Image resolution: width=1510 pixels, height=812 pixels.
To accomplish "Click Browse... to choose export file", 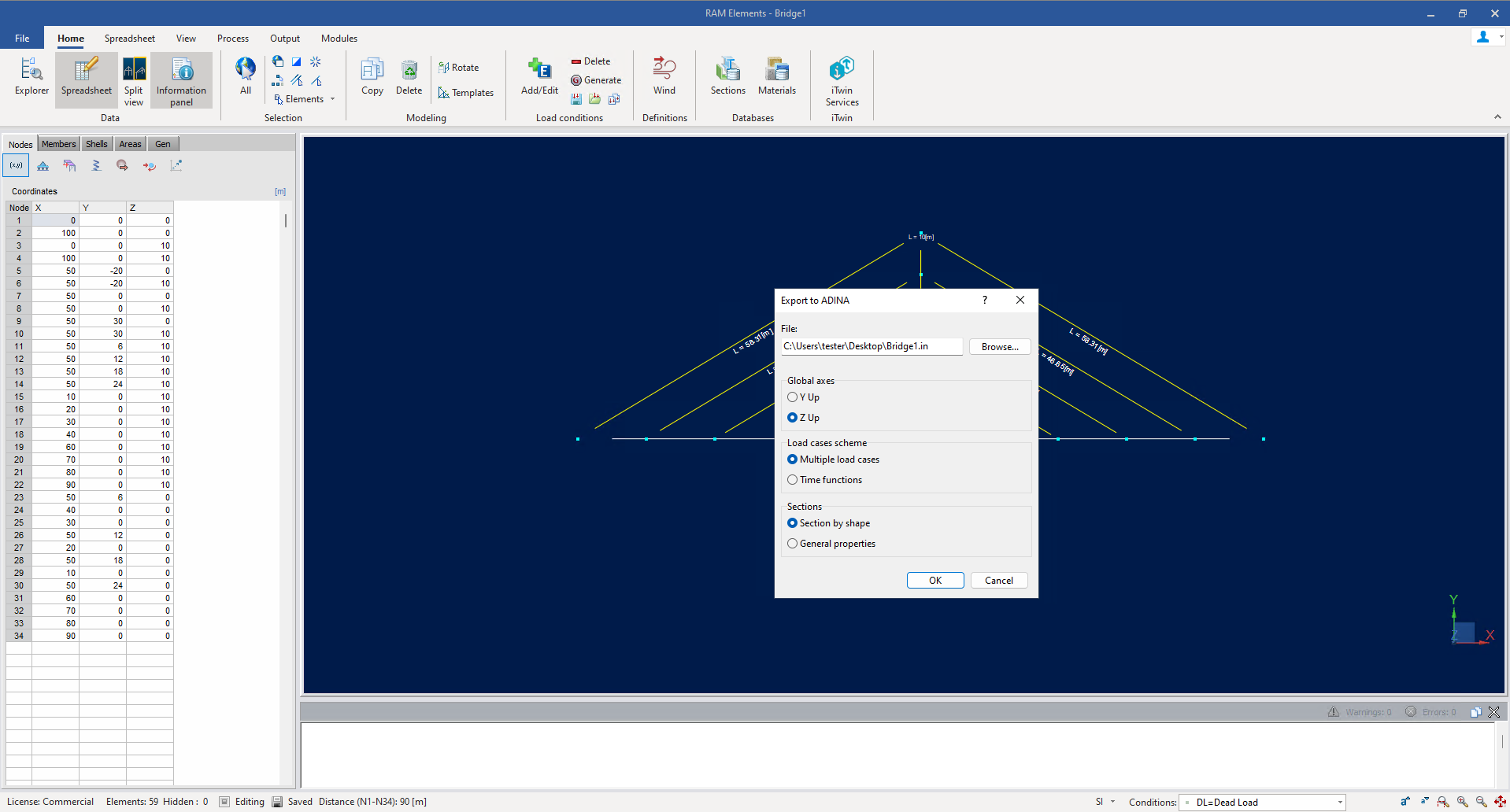I will tap(1000, 346).
